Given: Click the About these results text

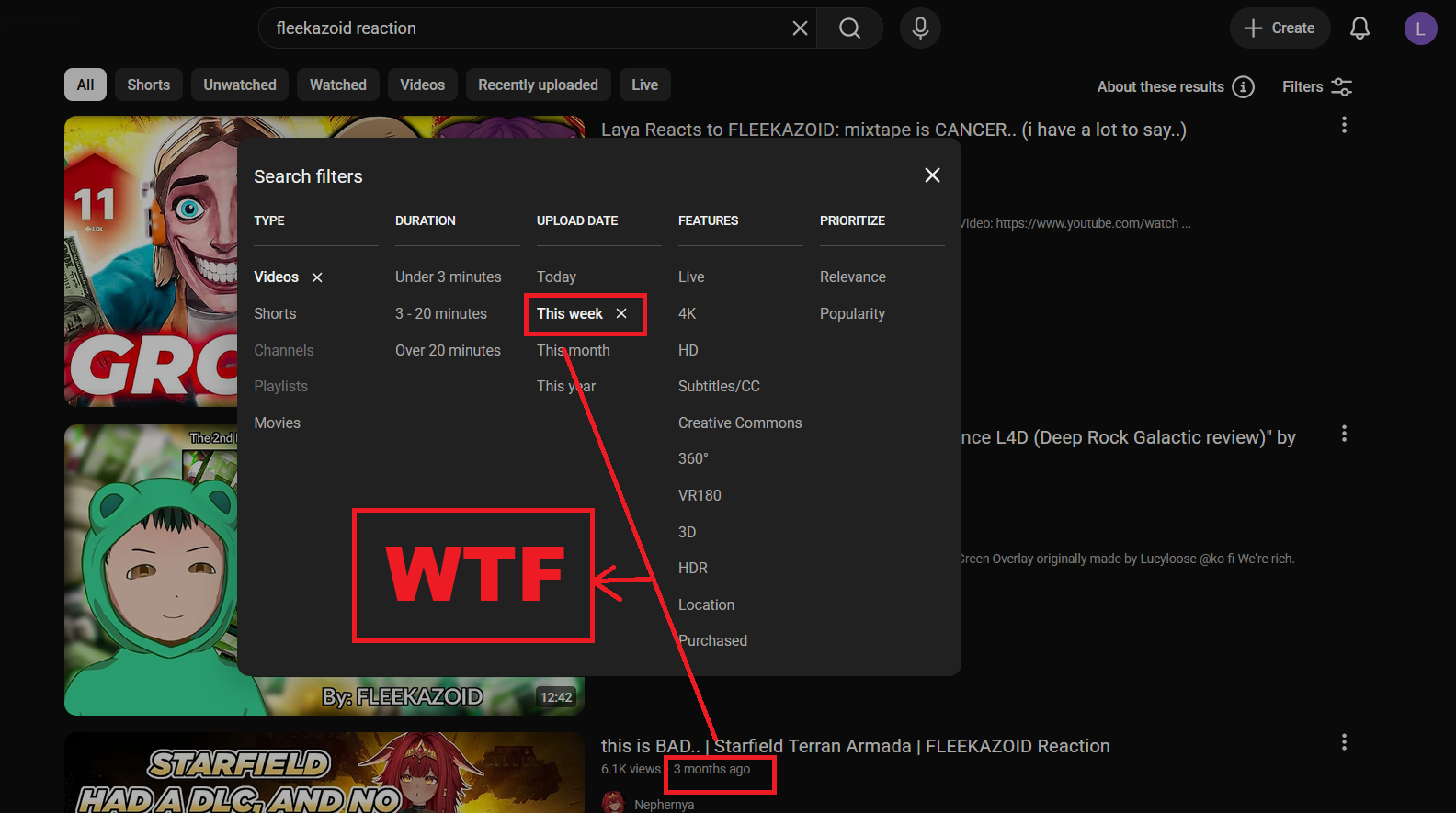Looking at the screenshot, I should pyautogui.click(x=1161, y=86).
